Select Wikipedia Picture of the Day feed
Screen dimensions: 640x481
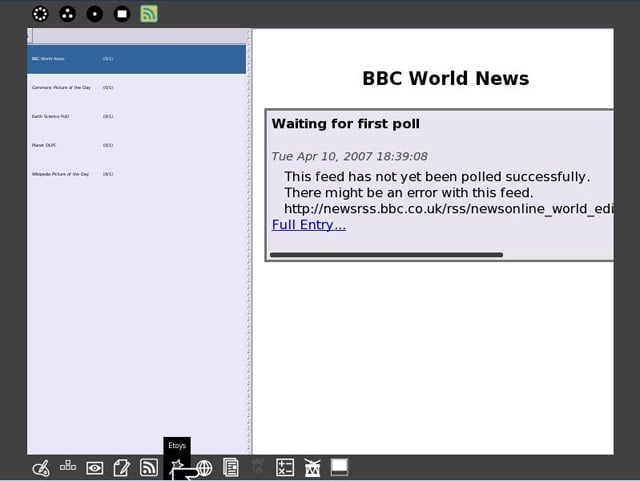tap(137, 174)
